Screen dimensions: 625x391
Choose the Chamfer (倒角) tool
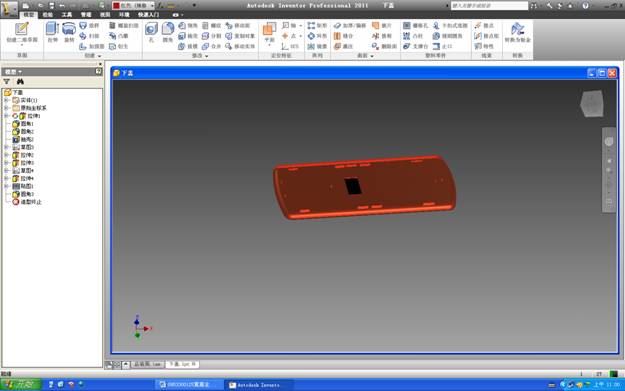pyautogui.click(x=188, y=26)
